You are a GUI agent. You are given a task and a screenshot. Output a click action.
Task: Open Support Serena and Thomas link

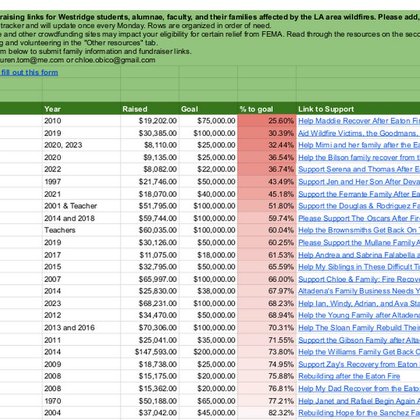(359, 169)
